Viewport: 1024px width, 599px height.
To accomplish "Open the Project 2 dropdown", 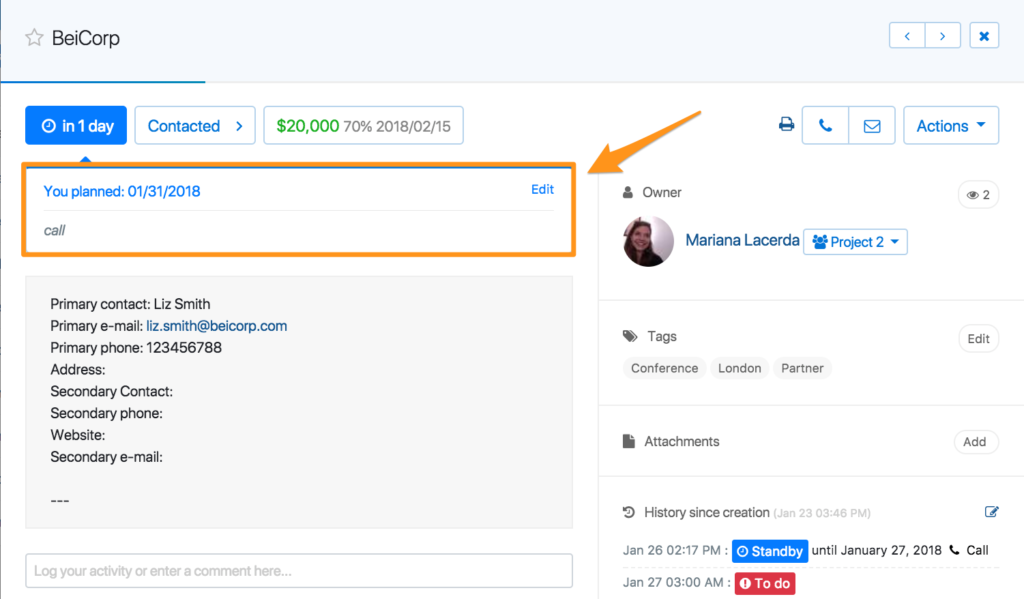I will click(855, 241).
